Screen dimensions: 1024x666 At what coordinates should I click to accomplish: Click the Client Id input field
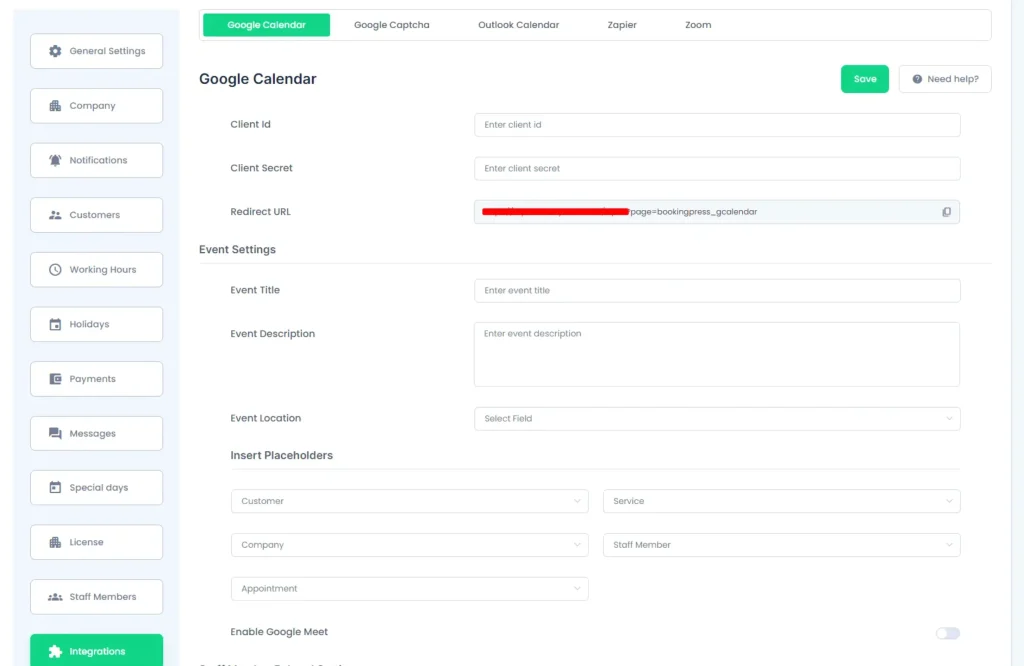point(716,124)
